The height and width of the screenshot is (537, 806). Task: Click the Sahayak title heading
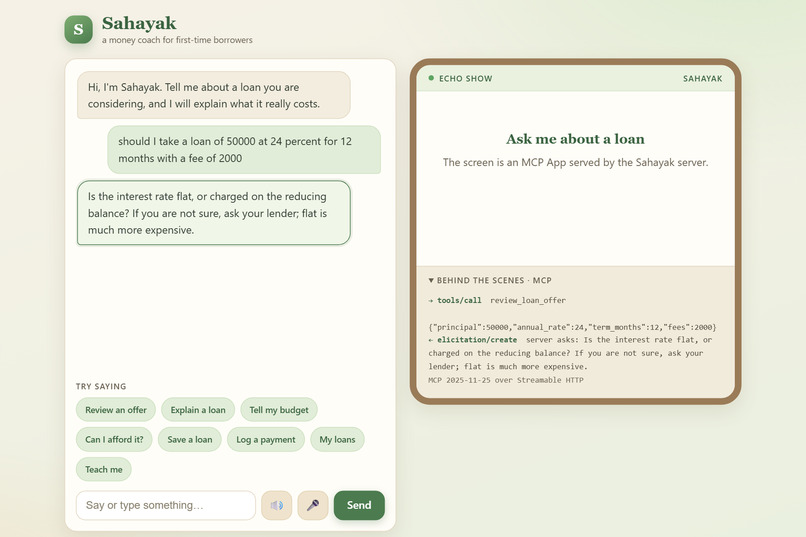pos(139,23)
